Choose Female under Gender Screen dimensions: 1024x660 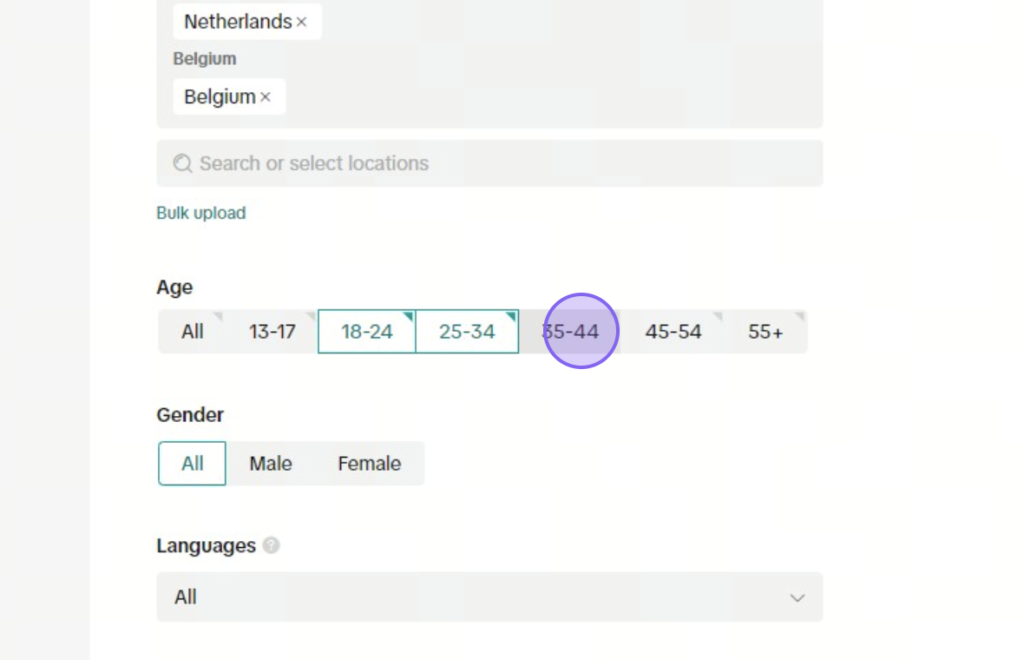tap(369, 464)
